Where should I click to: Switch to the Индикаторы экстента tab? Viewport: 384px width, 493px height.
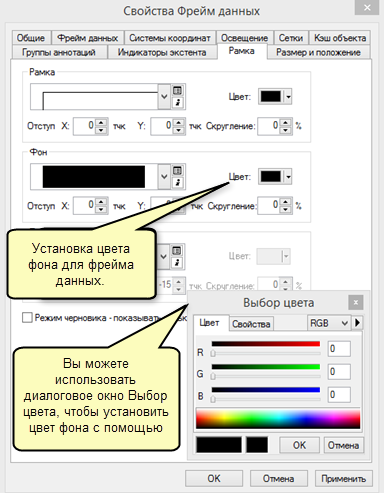(162, 52)
